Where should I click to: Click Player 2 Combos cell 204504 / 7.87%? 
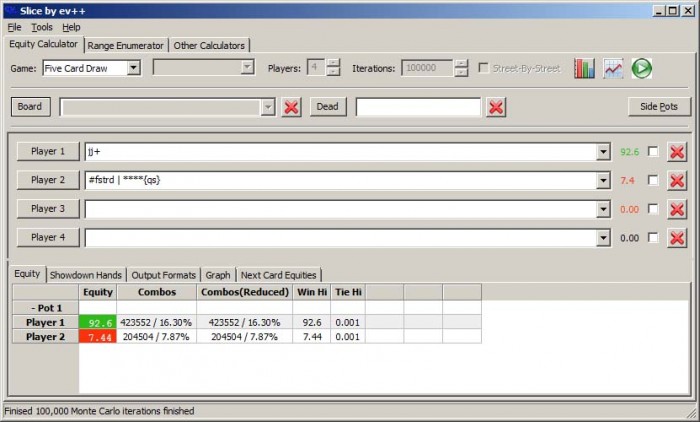coord(156,337)
